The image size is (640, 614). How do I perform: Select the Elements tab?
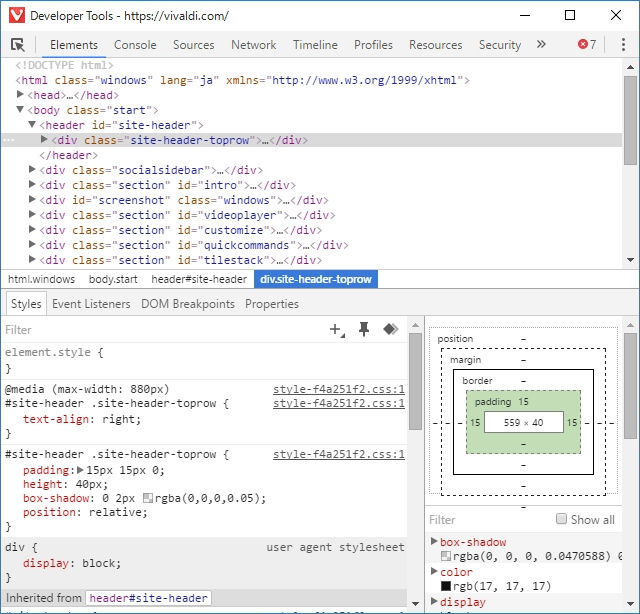pos(74,44)
